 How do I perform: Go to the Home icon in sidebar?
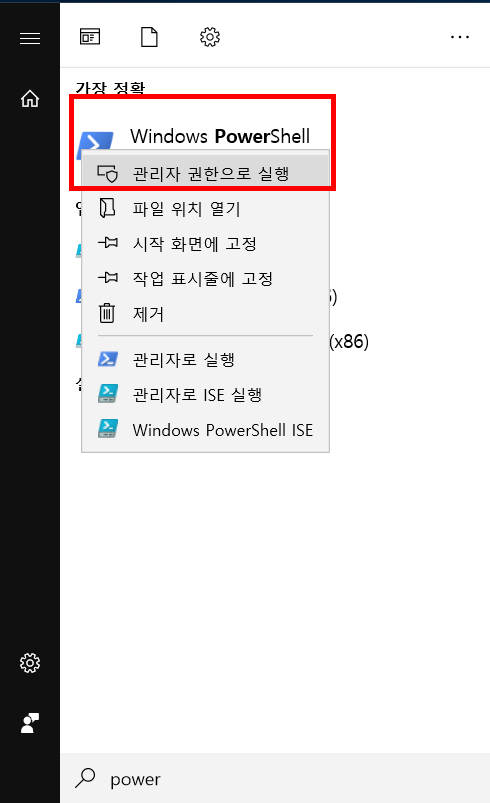pos(30,98)
